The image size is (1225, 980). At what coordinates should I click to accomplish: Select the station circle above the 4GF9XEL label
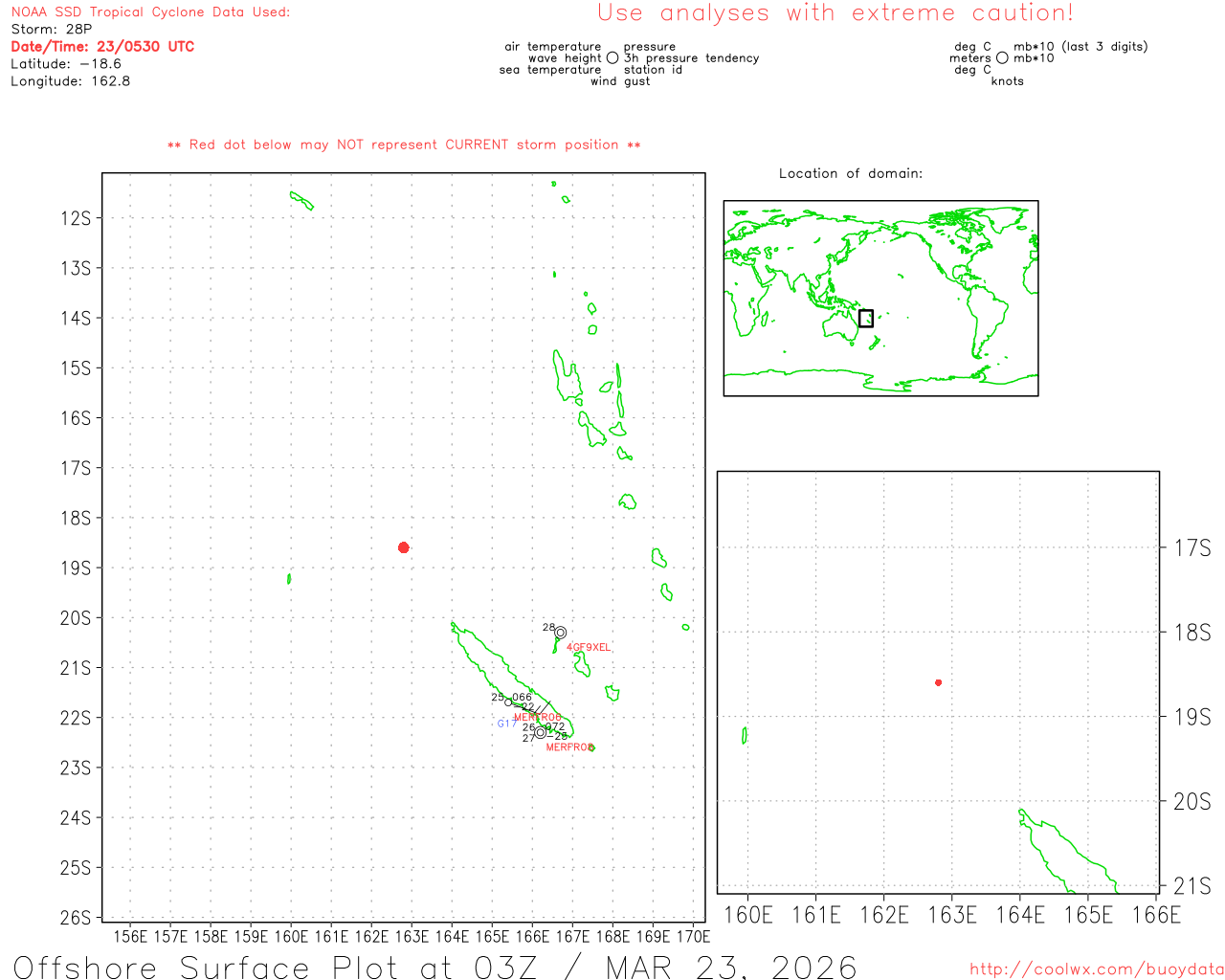(561, 633)
